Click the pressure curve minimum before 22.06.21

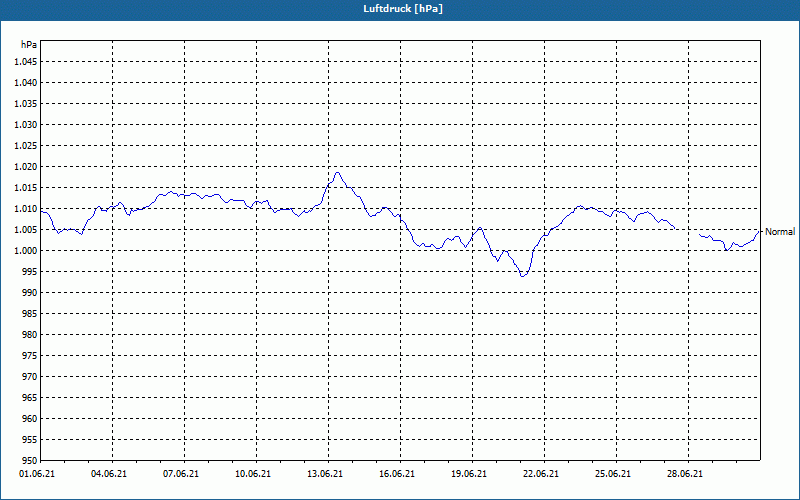tap(522, 276)
